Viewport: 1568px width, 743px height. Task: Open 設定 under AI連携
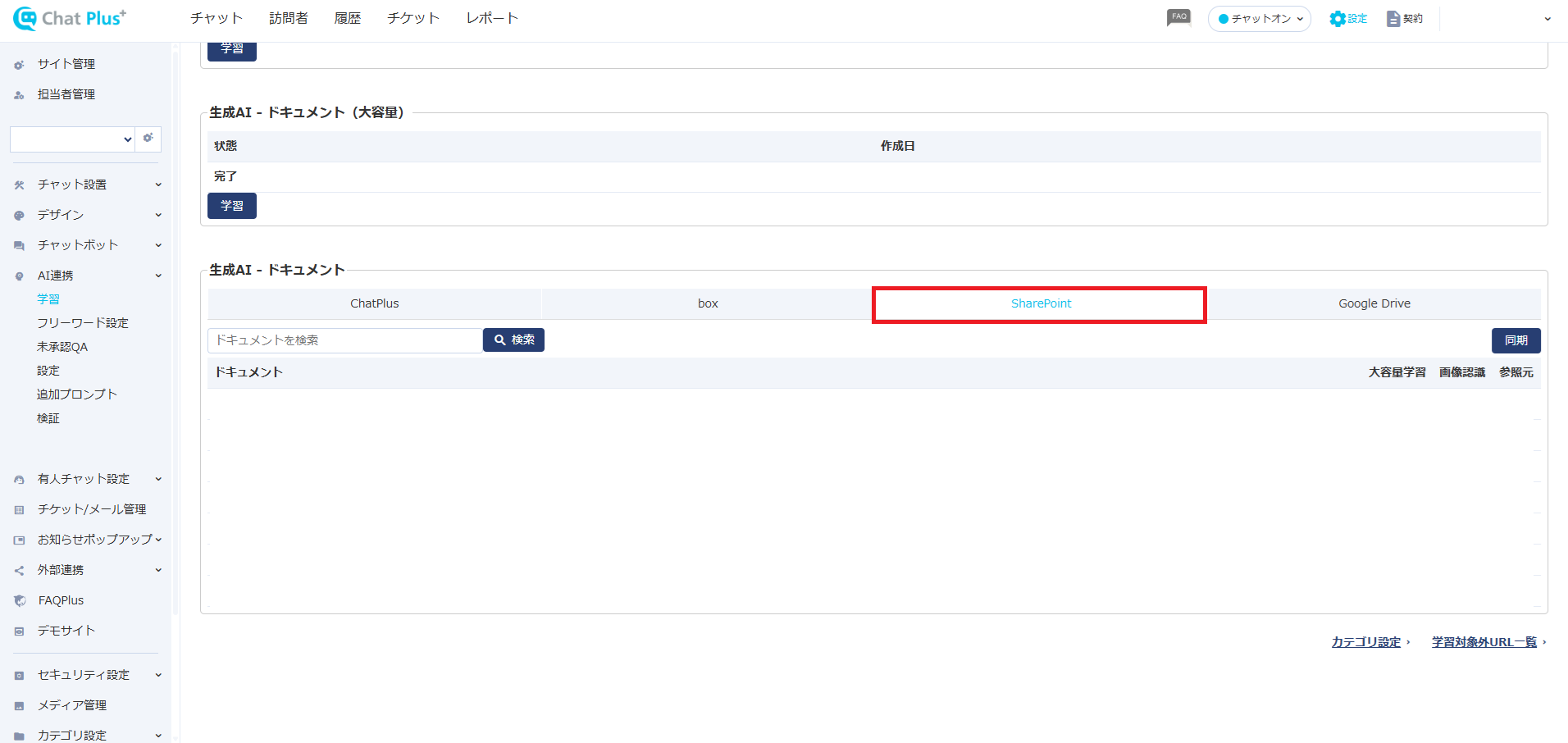(48, 371)
